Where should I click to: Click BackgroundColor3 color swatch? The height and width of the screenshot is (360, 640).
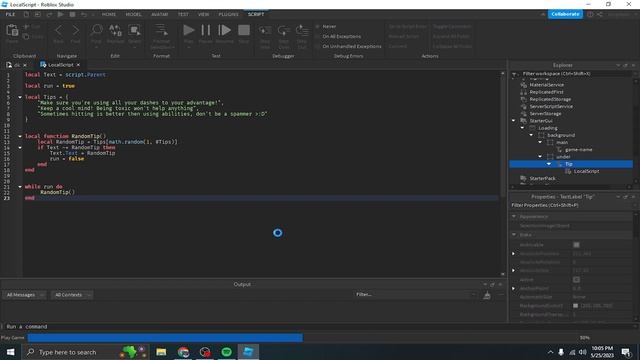(x=576, y=306)
